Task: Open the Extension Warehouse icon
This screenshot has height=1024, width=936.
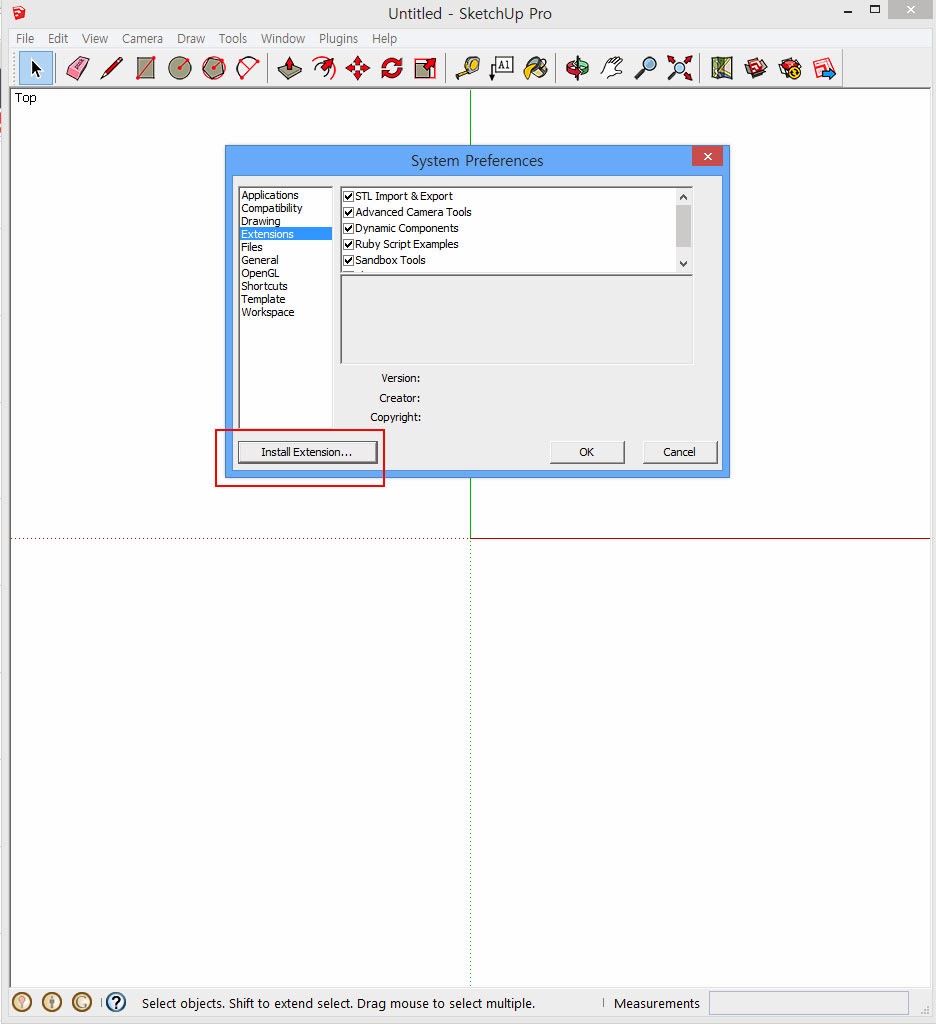Action: click(790, 68)
